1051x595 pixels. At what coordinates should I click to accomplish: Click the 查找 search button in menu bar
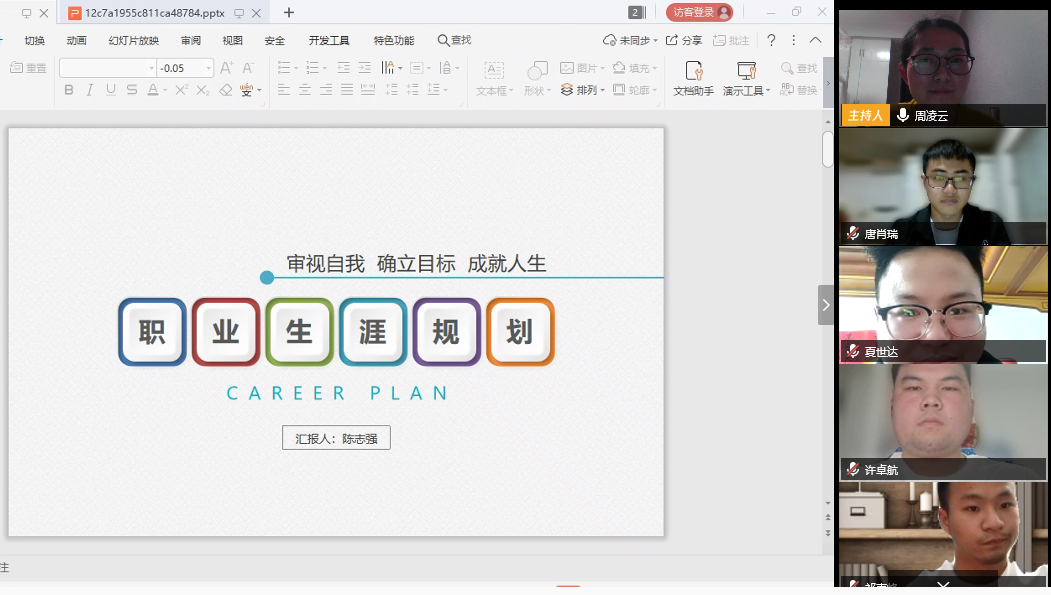click(454, 40)
